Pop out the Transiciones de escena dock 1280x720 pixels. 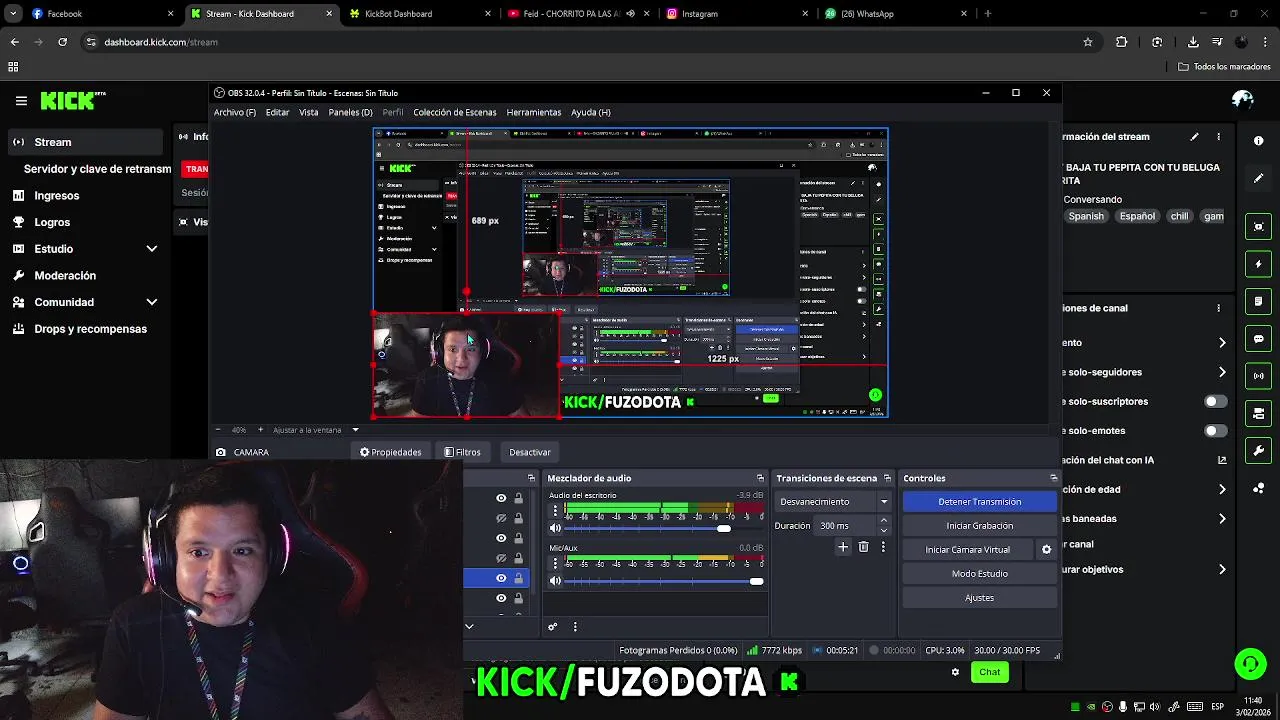coord(886,478)
